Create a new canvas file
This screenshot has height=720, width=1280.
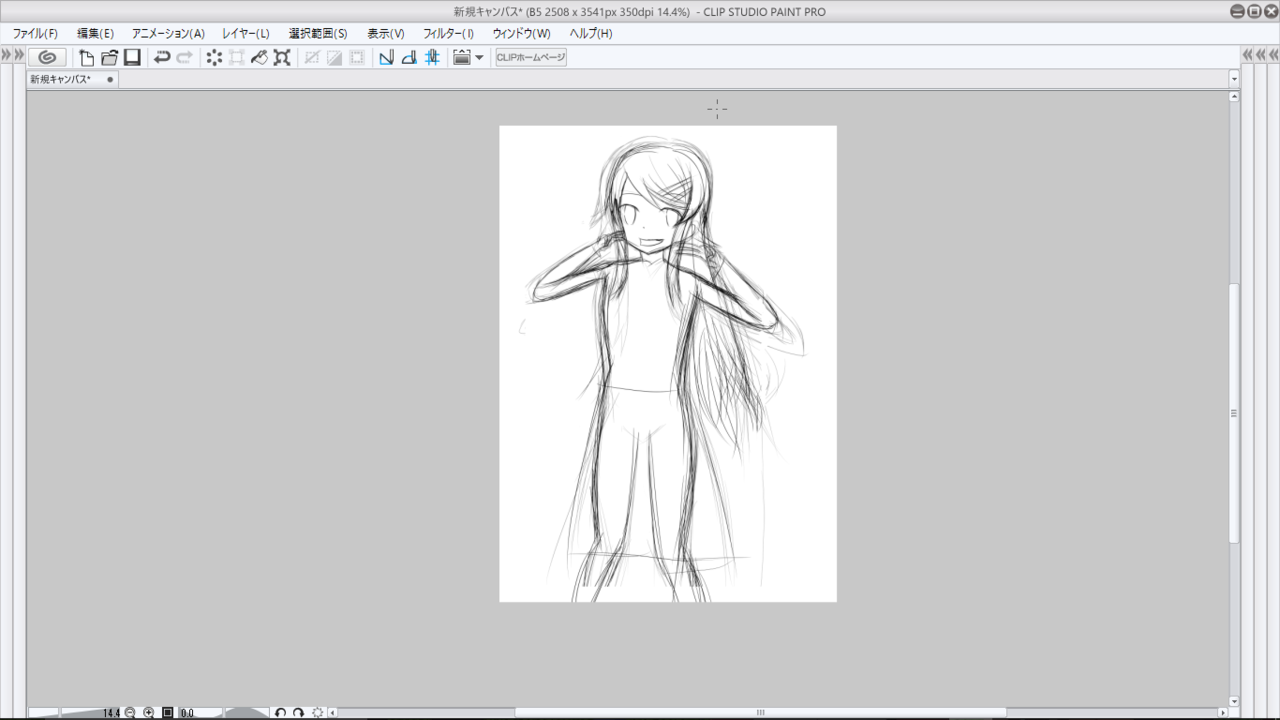87,58
